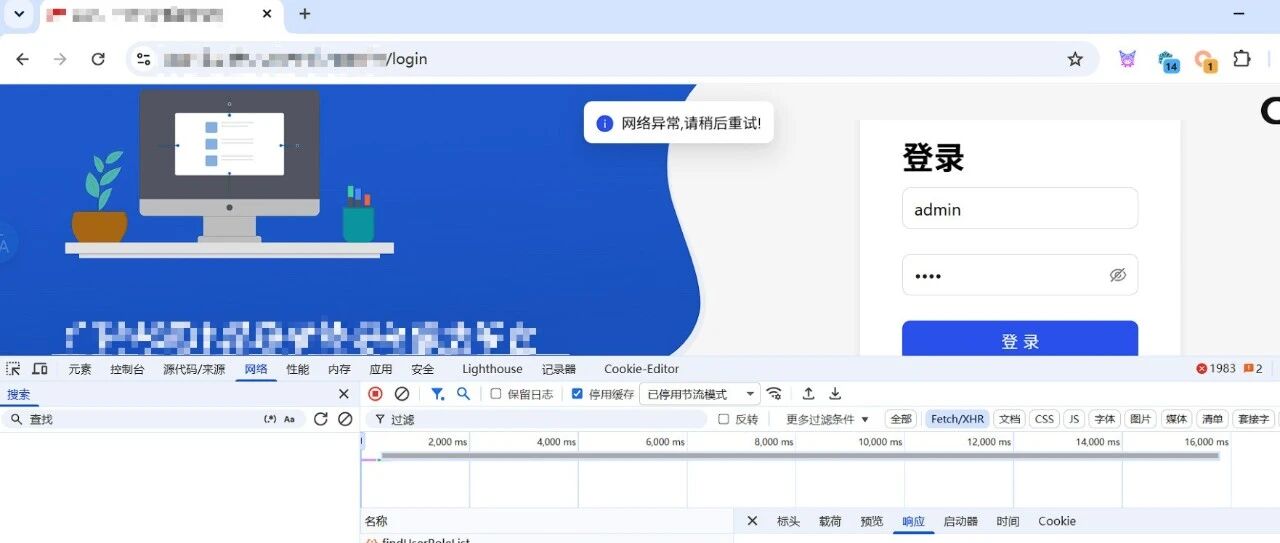1280x543 pixels.
Task: Click the network search magnifier icon
Action: 463,394
